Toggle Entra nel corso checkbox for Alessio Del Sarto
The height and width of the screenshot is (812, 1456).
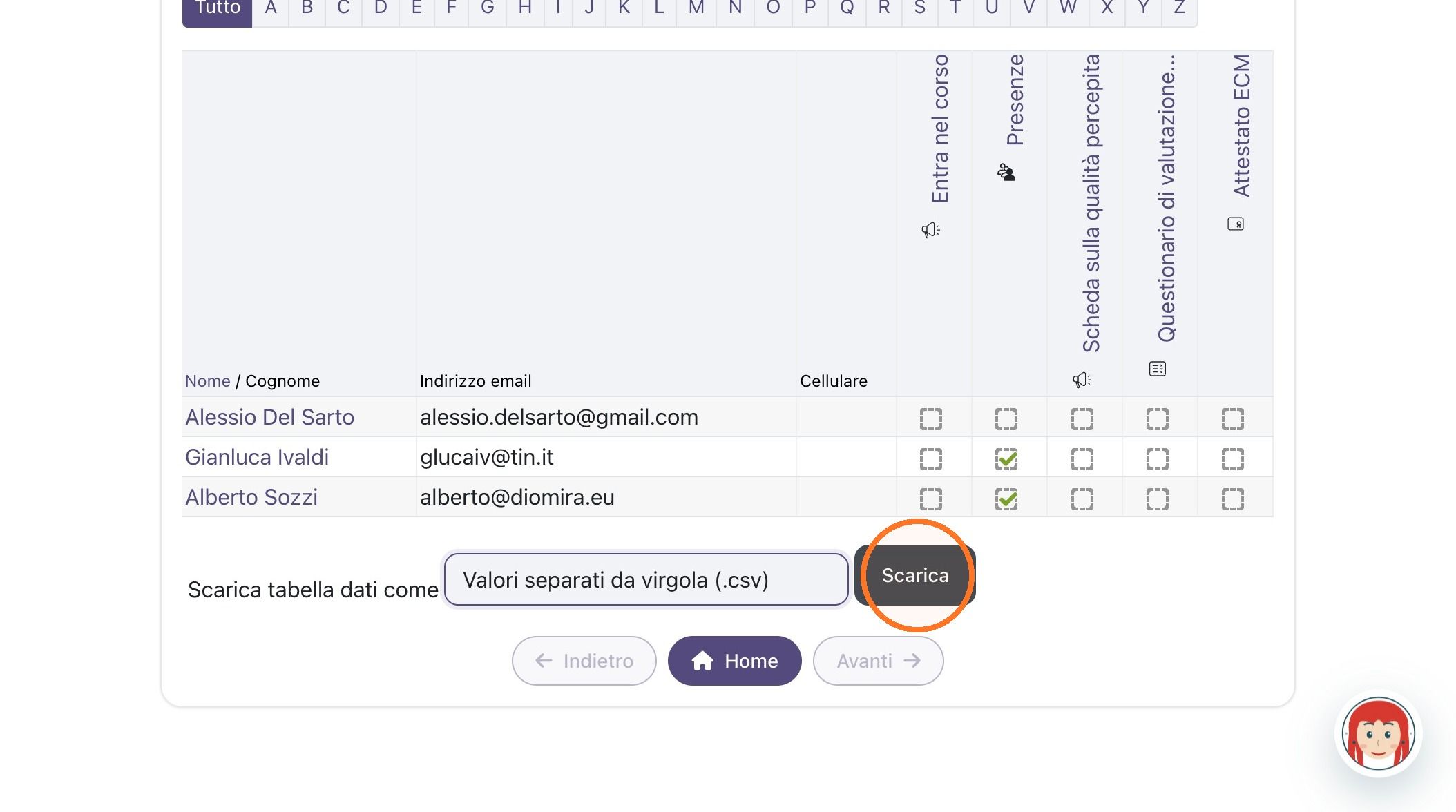point(931,419)
